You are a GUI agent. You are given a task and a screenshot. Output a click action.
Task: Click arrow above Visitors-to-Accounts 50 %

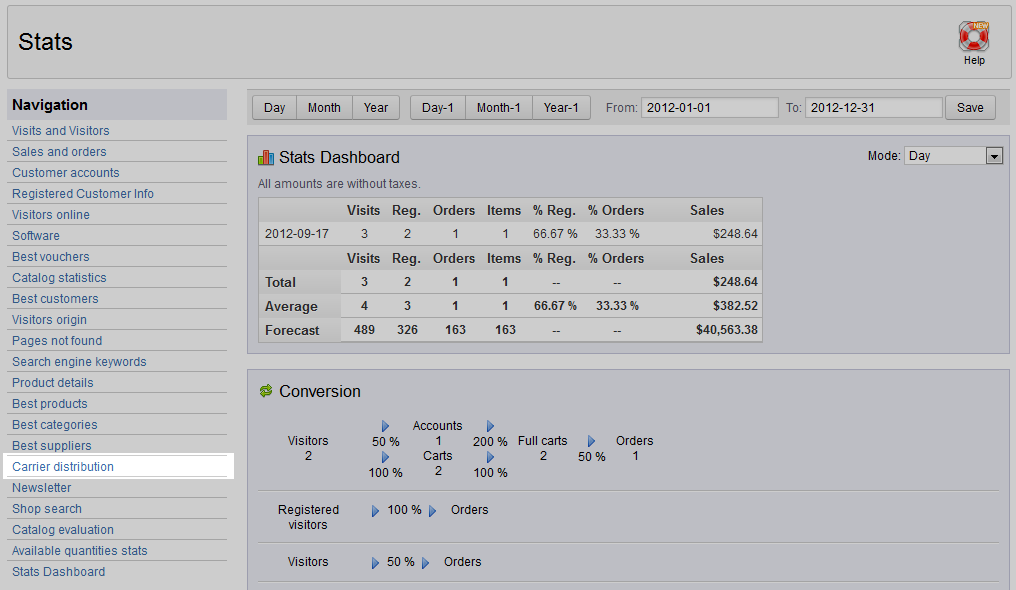pyautogui.click(x=386, y=426)
